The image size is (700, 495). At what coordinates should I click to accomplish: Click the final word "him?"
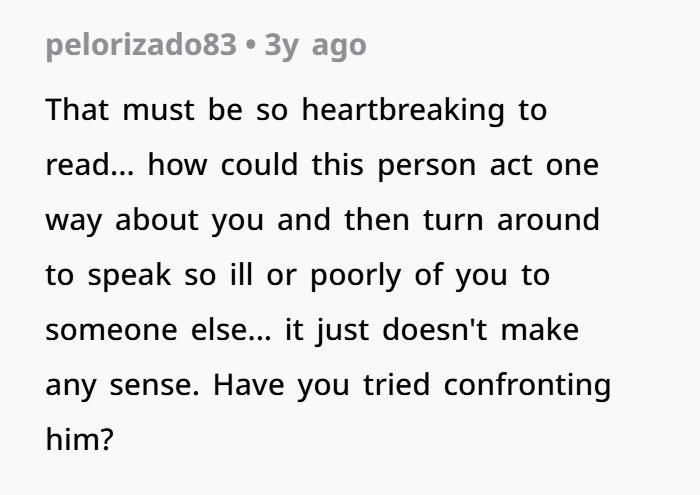pos(80,440)
